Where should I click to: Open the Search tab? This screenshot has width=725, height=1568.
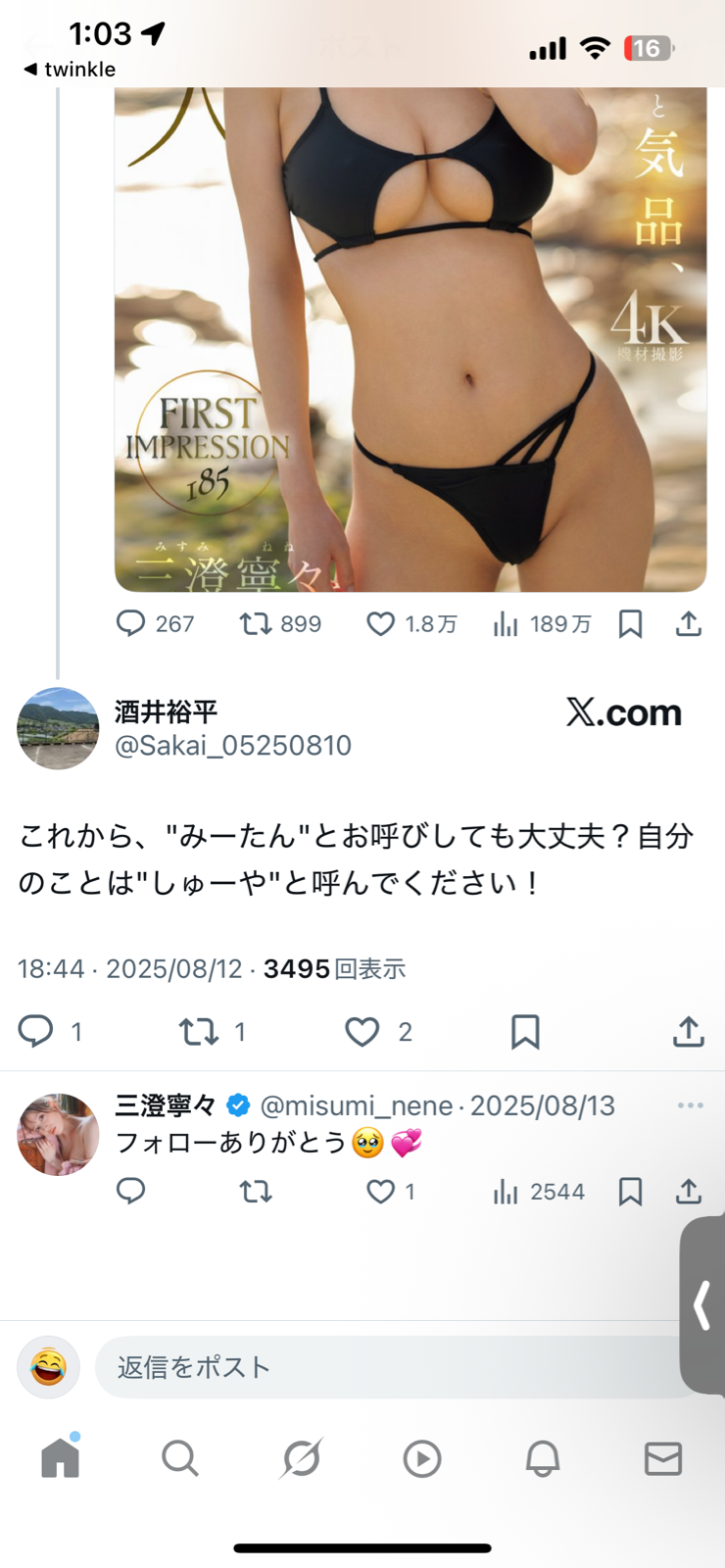click(x=180, y=1458)
